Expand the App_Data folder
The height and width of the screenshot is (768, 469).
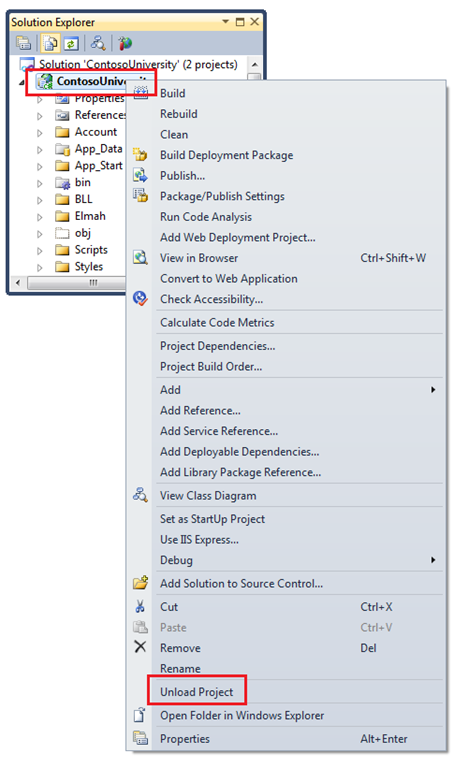click(x=40, y=149)
